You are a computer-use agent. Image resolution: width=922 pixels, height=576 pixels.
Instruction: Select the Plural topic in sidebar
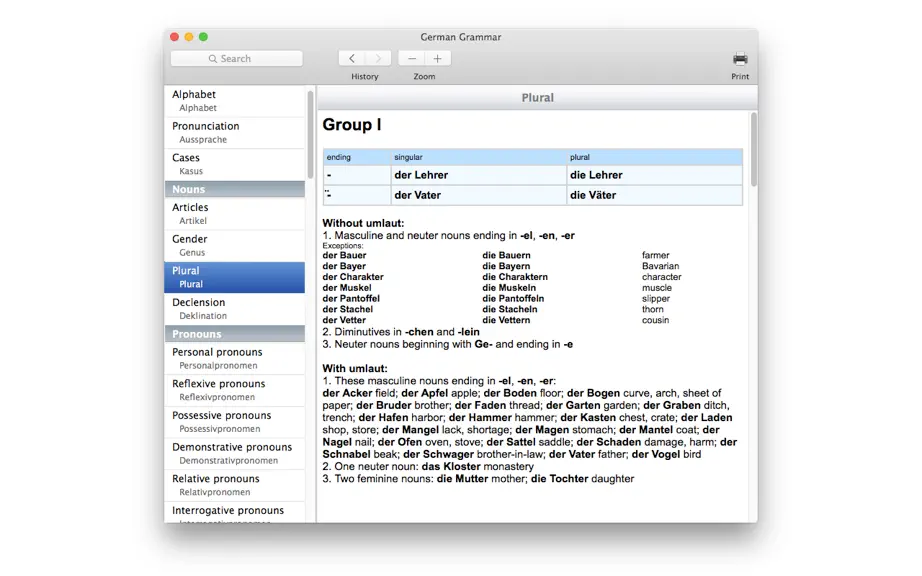pos(235,277)
